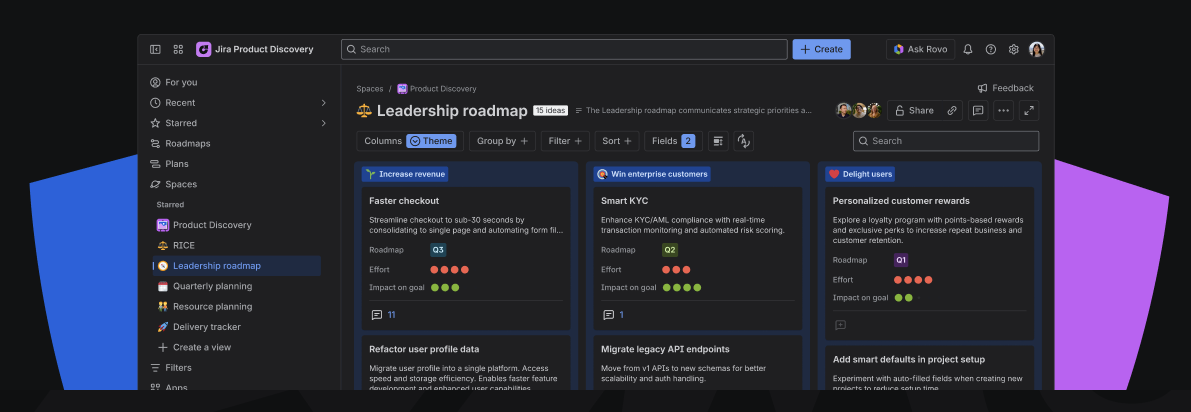Focus the board Search field

(x=946, y=141)
